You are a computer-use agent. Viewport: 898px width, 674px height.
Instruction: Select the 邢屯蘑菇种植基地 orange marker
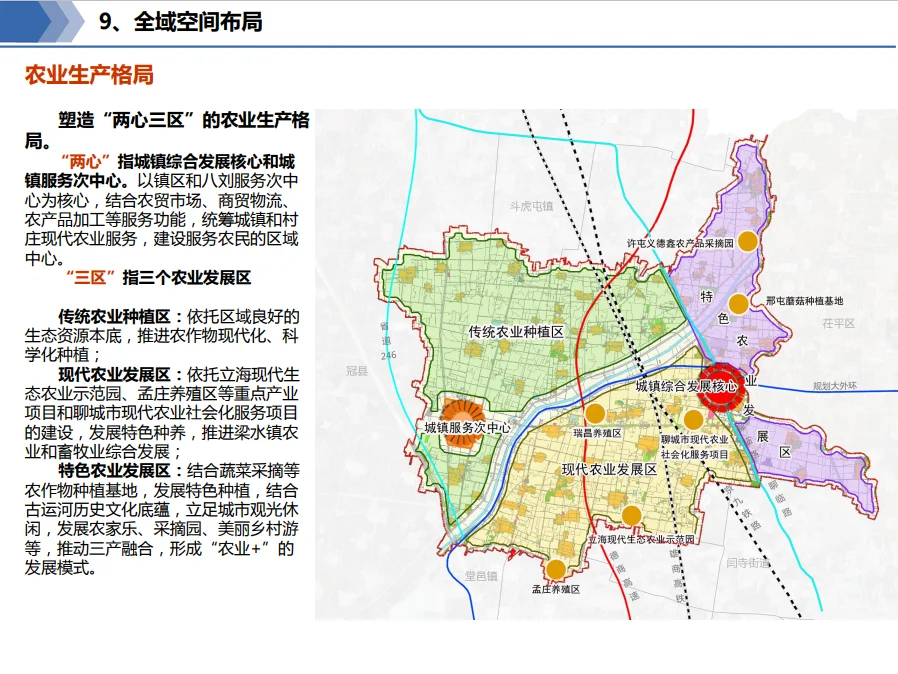[738, 304]
